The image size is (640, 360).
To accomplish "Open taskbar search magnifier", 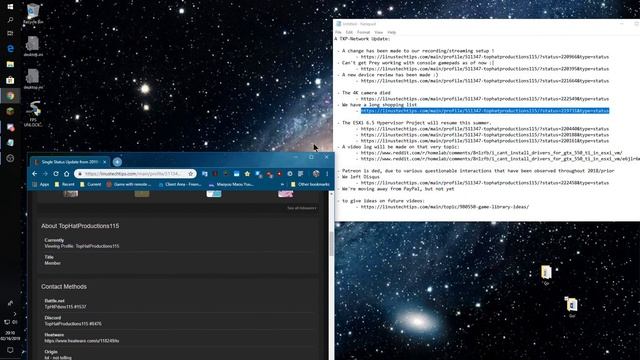I will (x=10, y=20).
